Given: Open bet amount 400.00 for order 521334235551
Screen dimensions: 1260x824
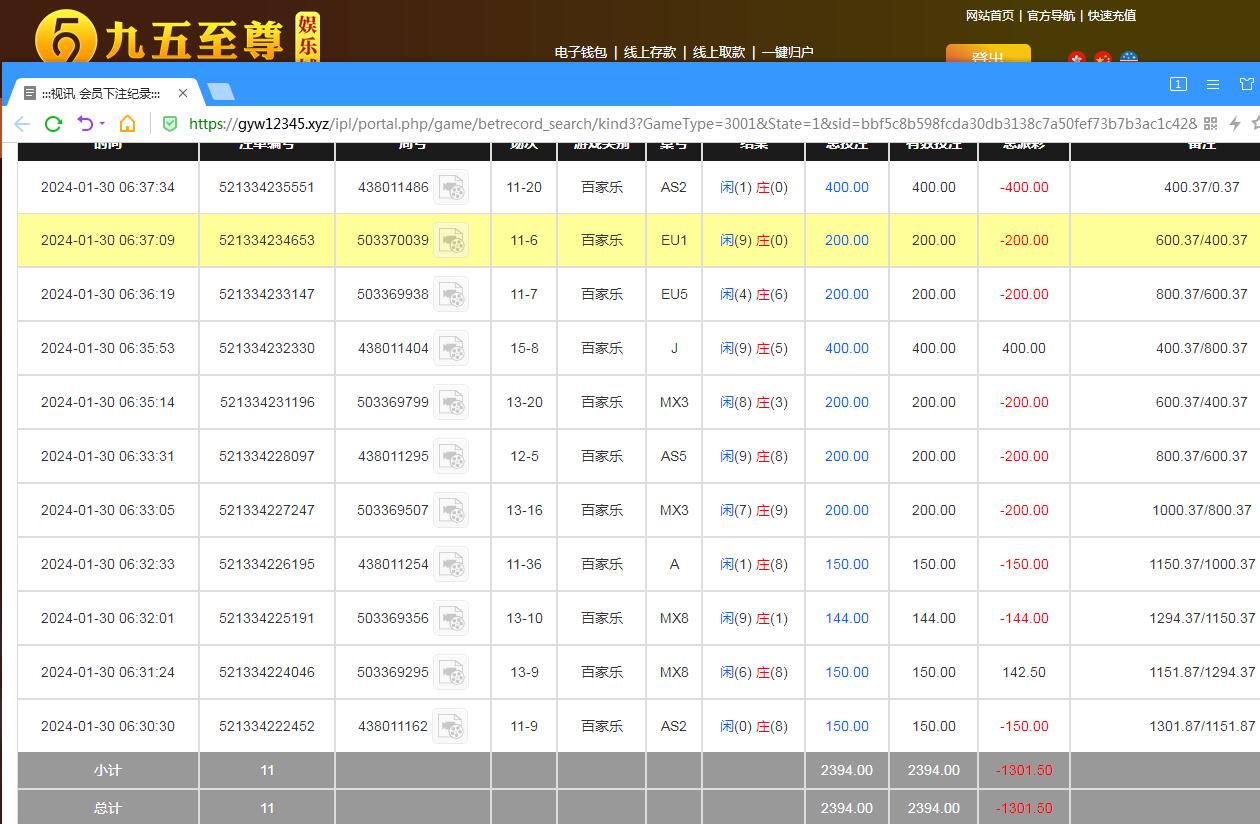Looking at the screenshot, I should pos(847,187).
